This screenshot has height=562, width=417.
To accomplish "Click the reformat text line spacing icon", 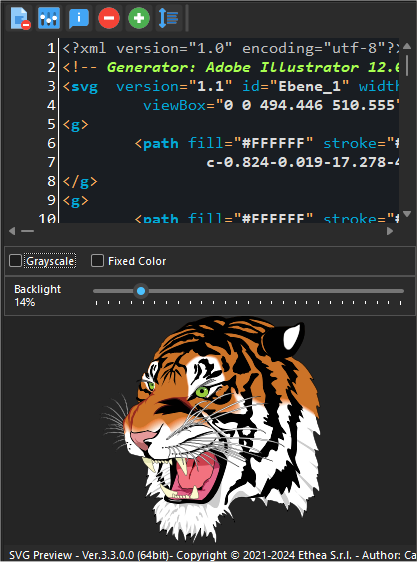I will (x=169, y=18).
